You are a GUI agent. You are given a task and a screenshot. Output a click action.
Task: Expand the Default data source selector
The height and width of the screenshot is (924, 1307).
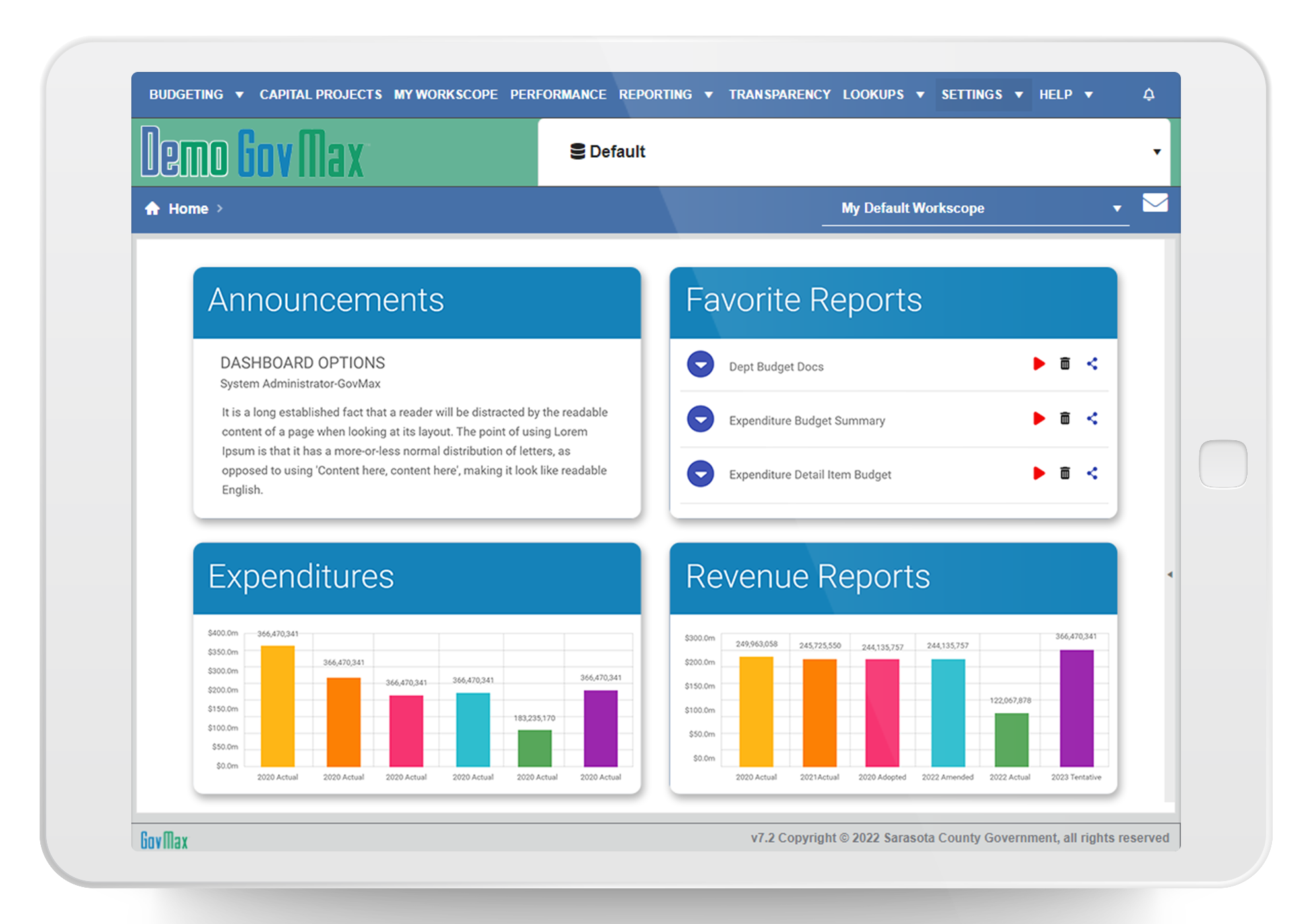pos(1156,151)
